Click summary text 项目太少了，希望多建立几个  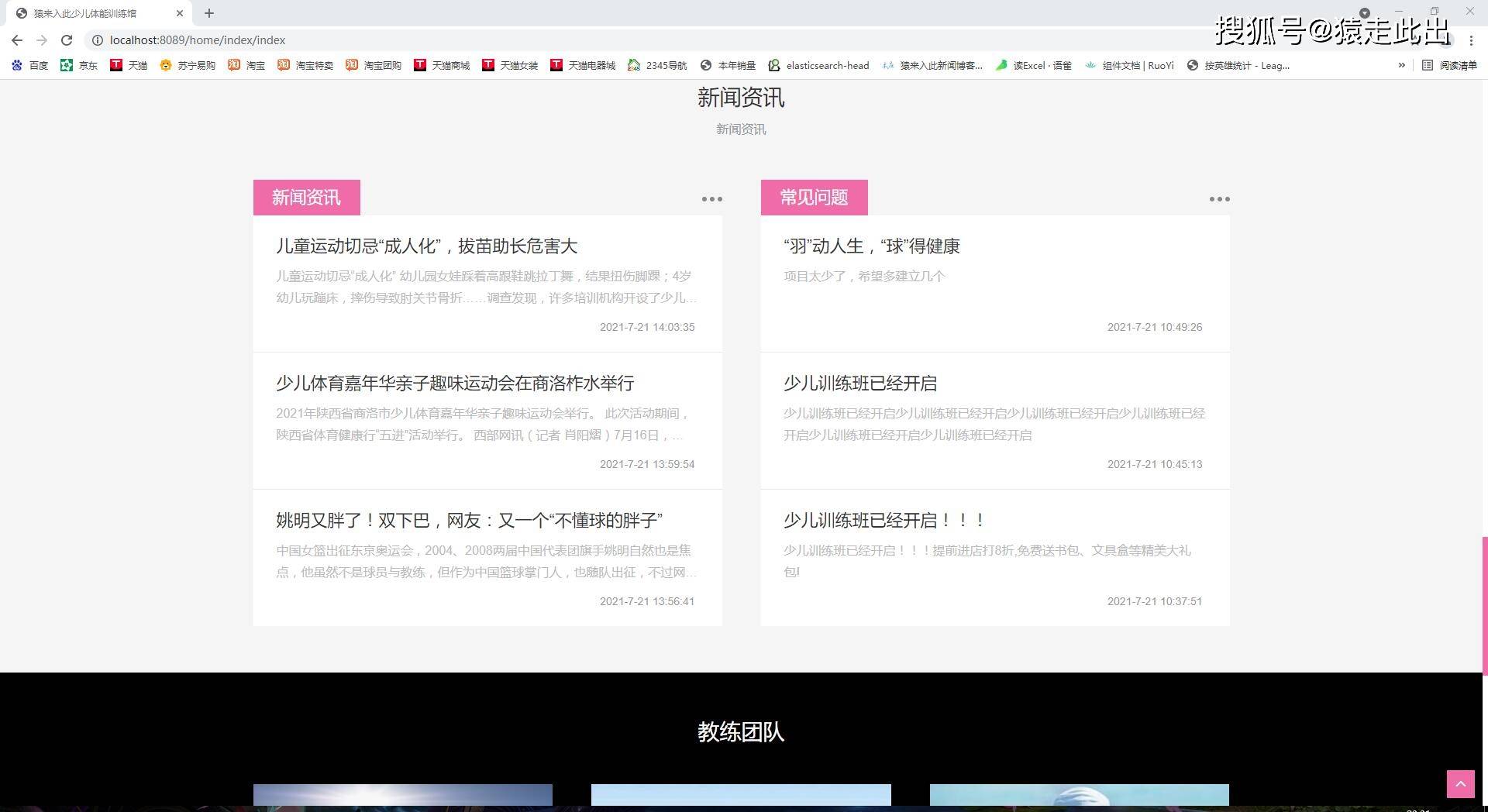coord(863,276)
